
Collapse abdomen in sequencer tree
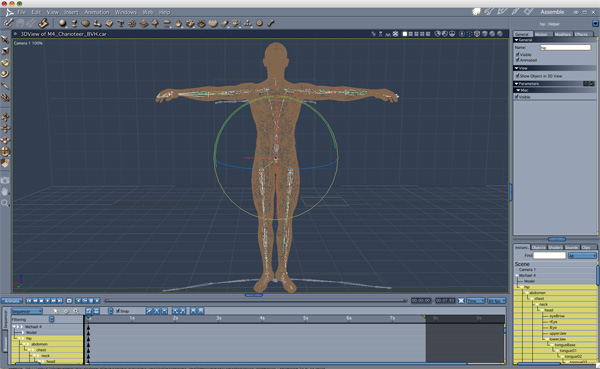coord(24,344)
